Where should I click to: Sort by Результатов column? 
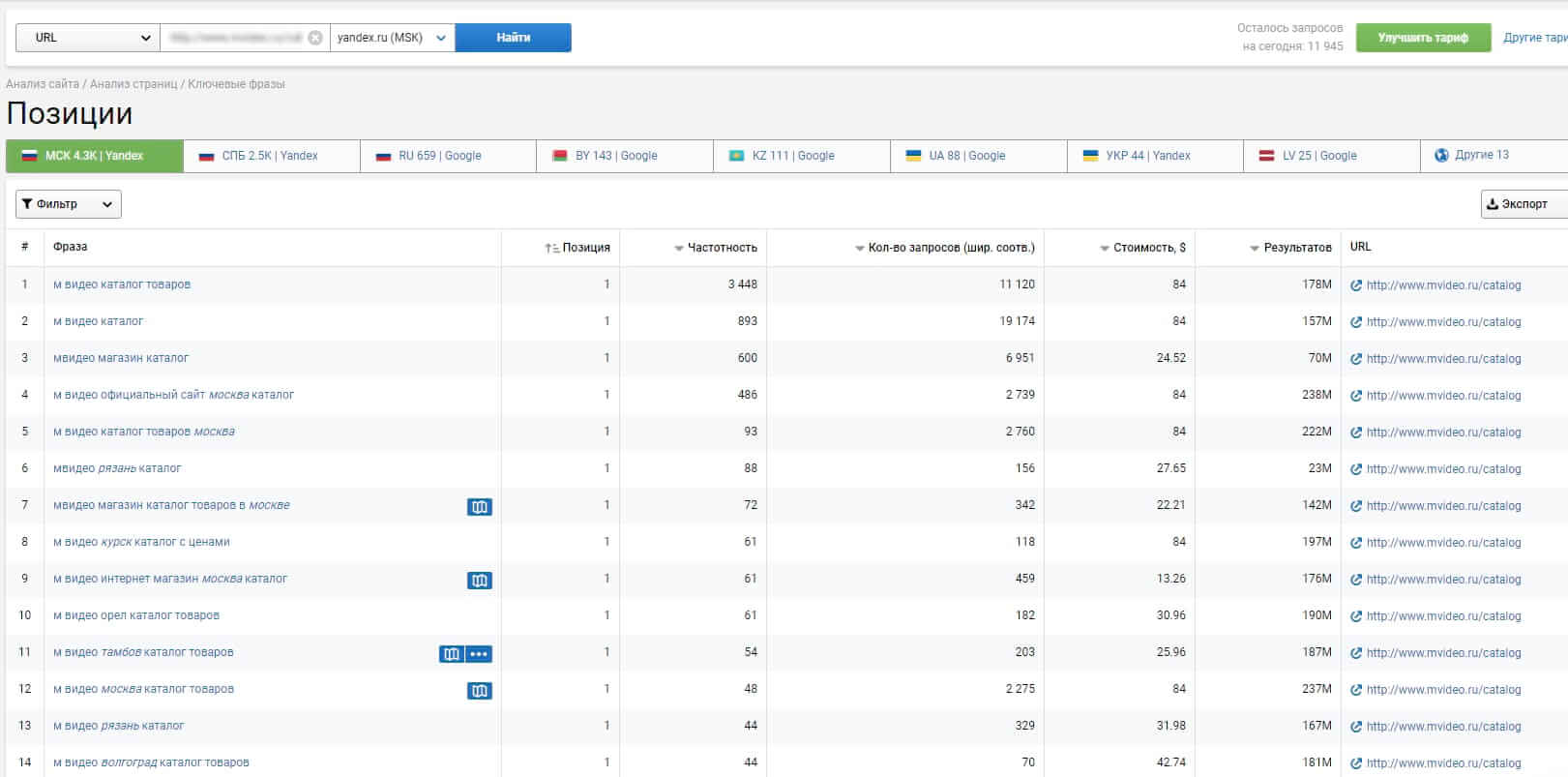tap(1290, 248)
